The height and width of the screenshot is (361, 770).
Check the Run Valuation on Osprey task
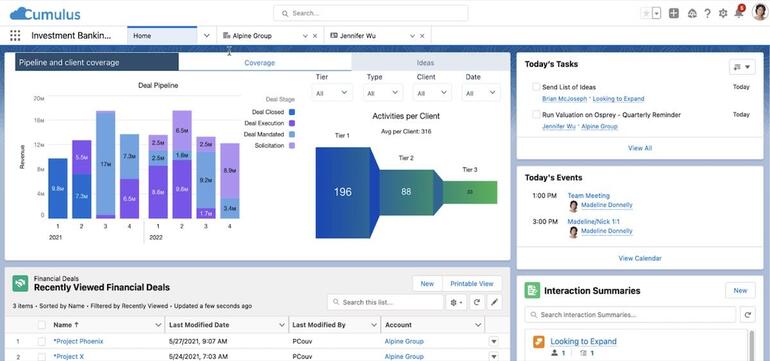[x=536, y=114]
